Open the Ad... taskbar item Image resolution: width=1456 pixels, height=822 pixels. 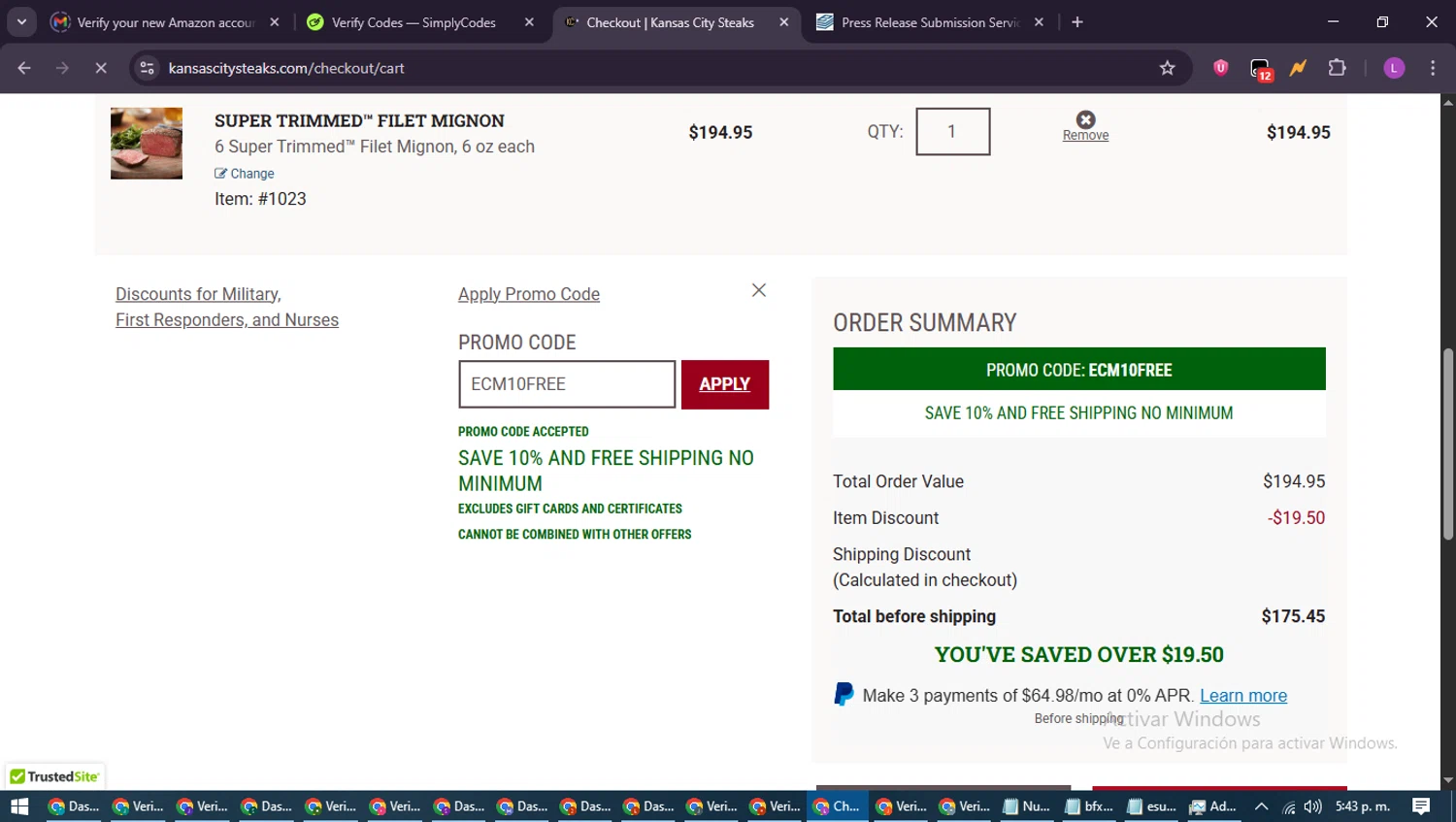pyautogui.click(x=1213, y=806)
